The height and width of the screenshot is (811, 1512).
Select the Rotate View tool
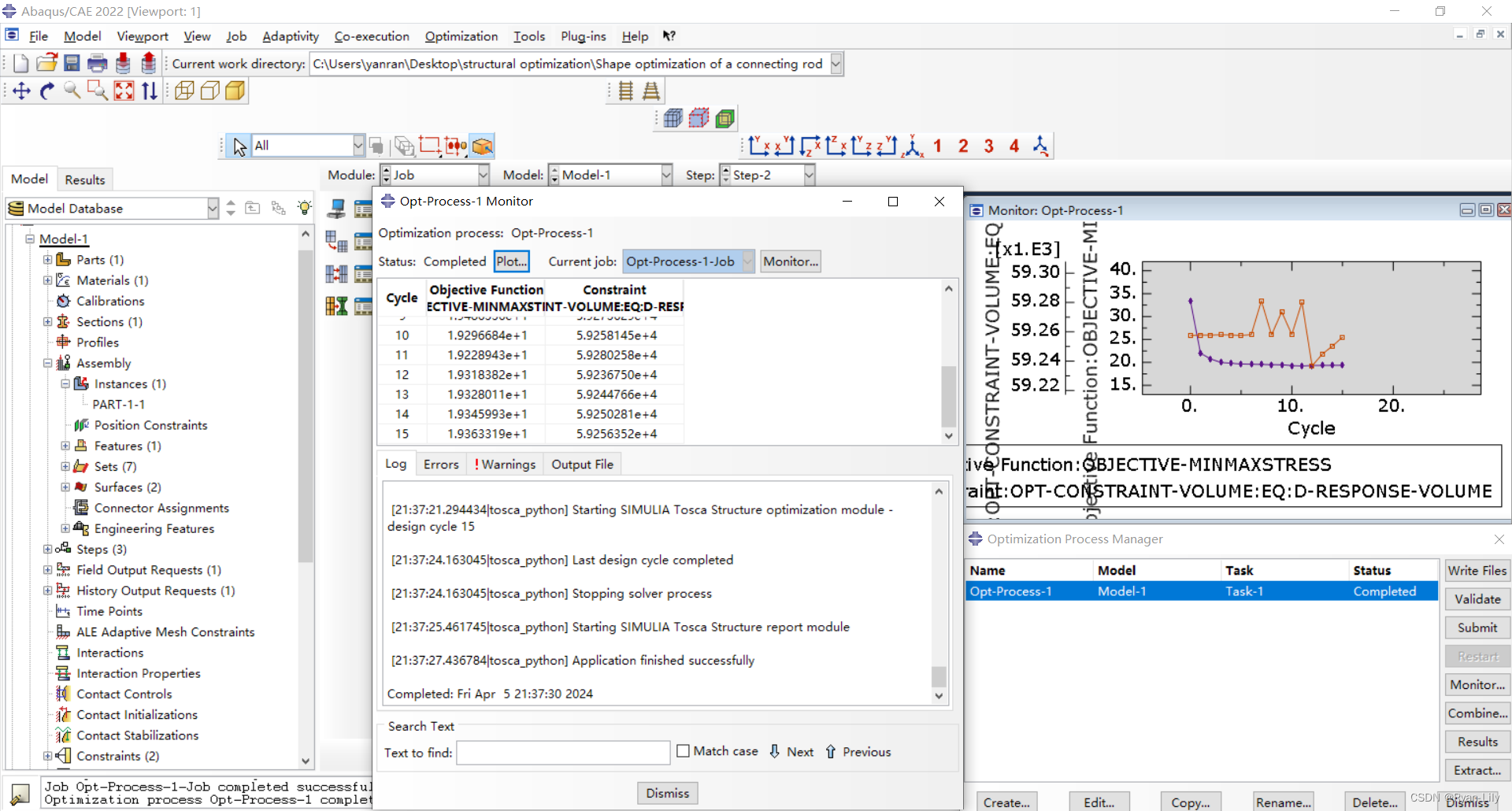coord(47,91)
